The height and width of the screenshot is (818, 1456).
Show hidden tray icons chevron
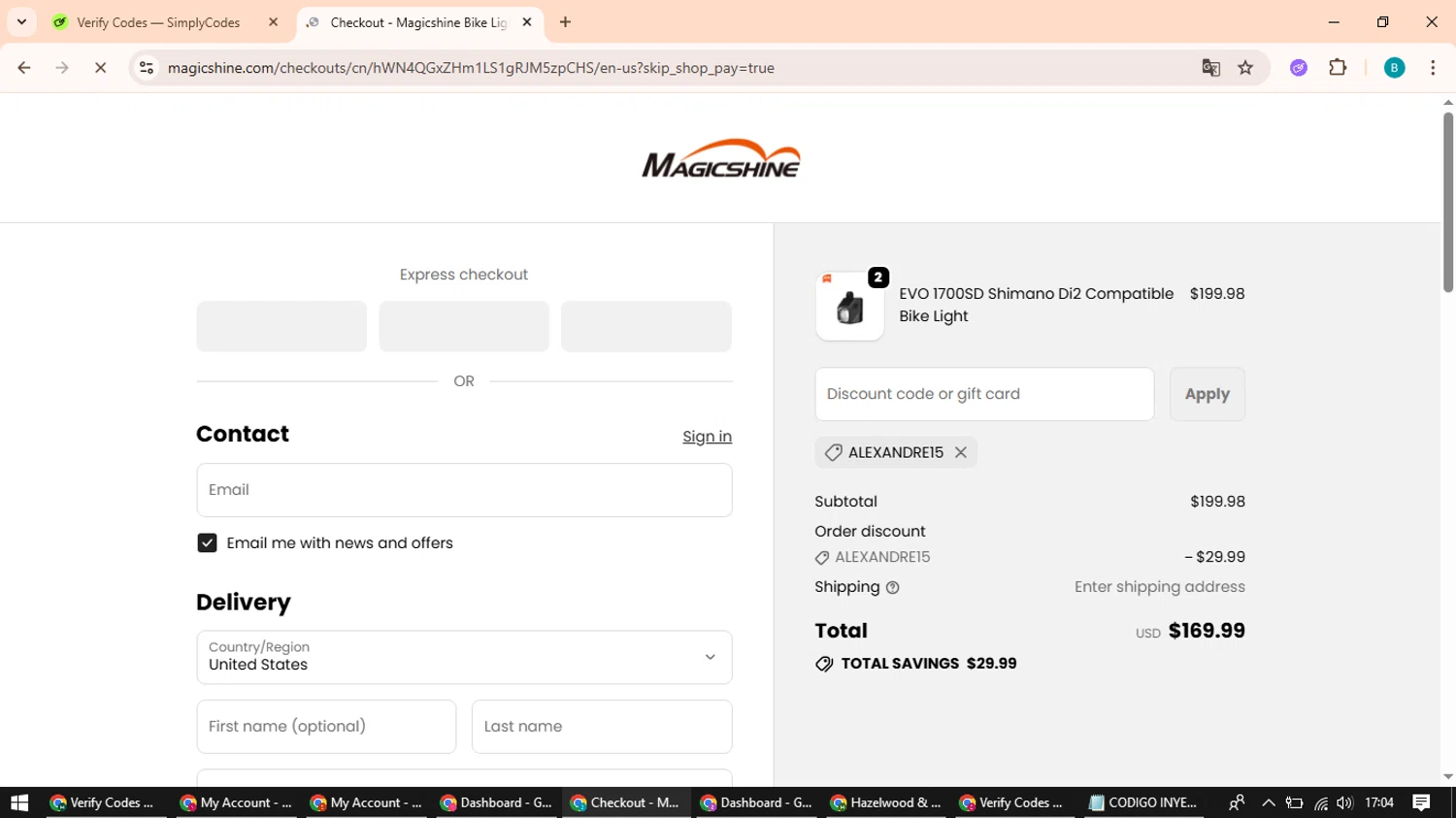[x=1268, y=802]
